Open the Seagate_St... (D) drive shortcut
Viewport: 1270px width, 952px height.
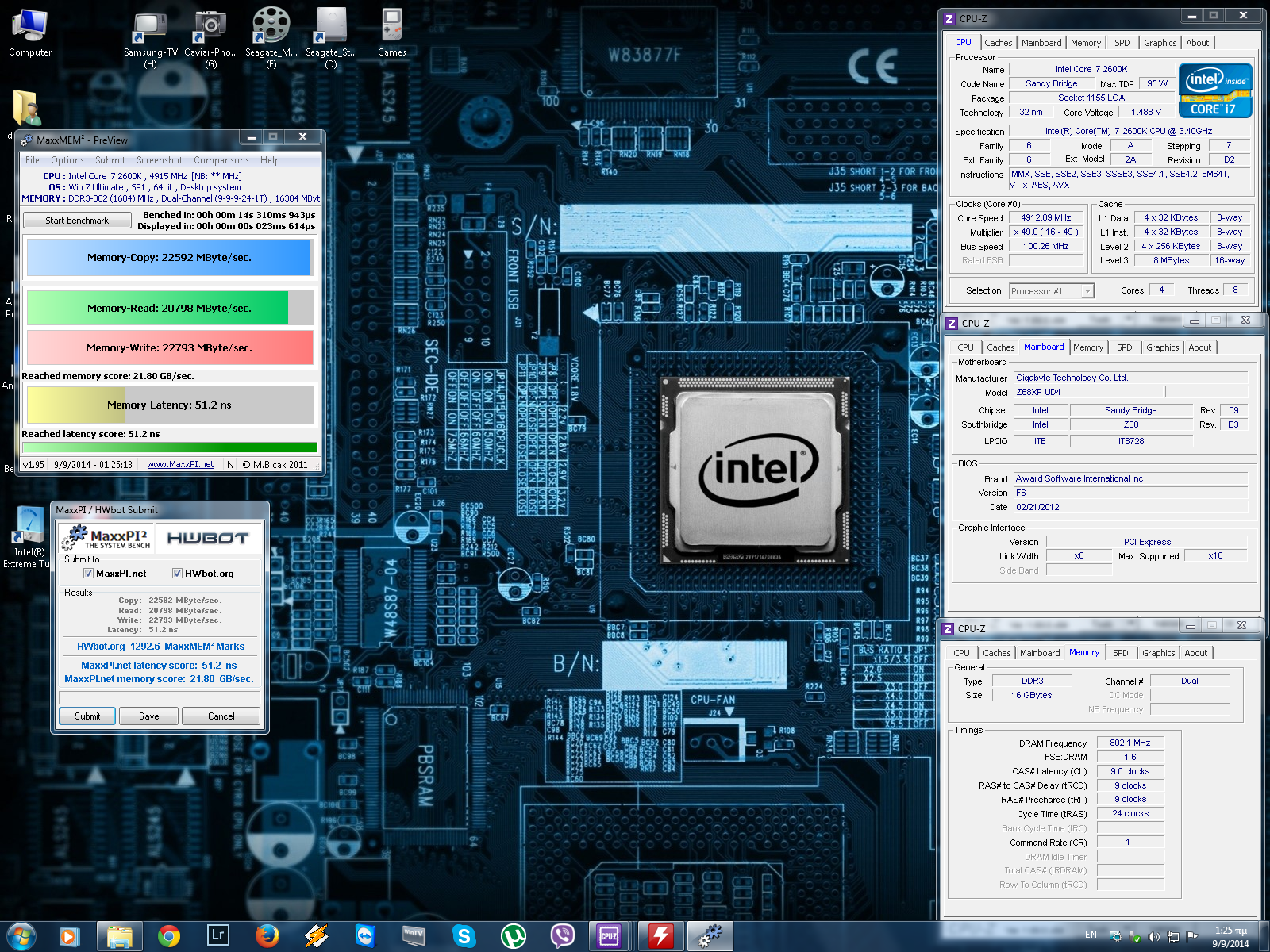tap(331, 37)
